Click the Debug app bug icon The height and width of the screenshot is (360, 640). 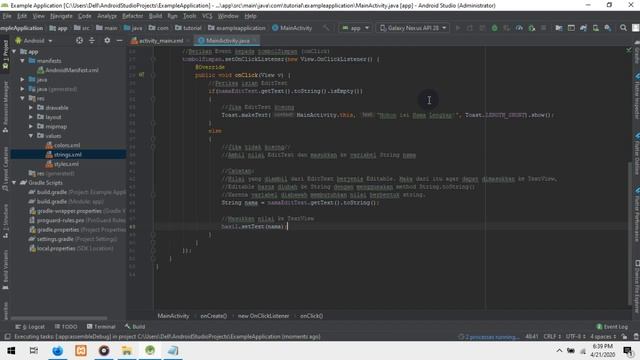(494, 28)
